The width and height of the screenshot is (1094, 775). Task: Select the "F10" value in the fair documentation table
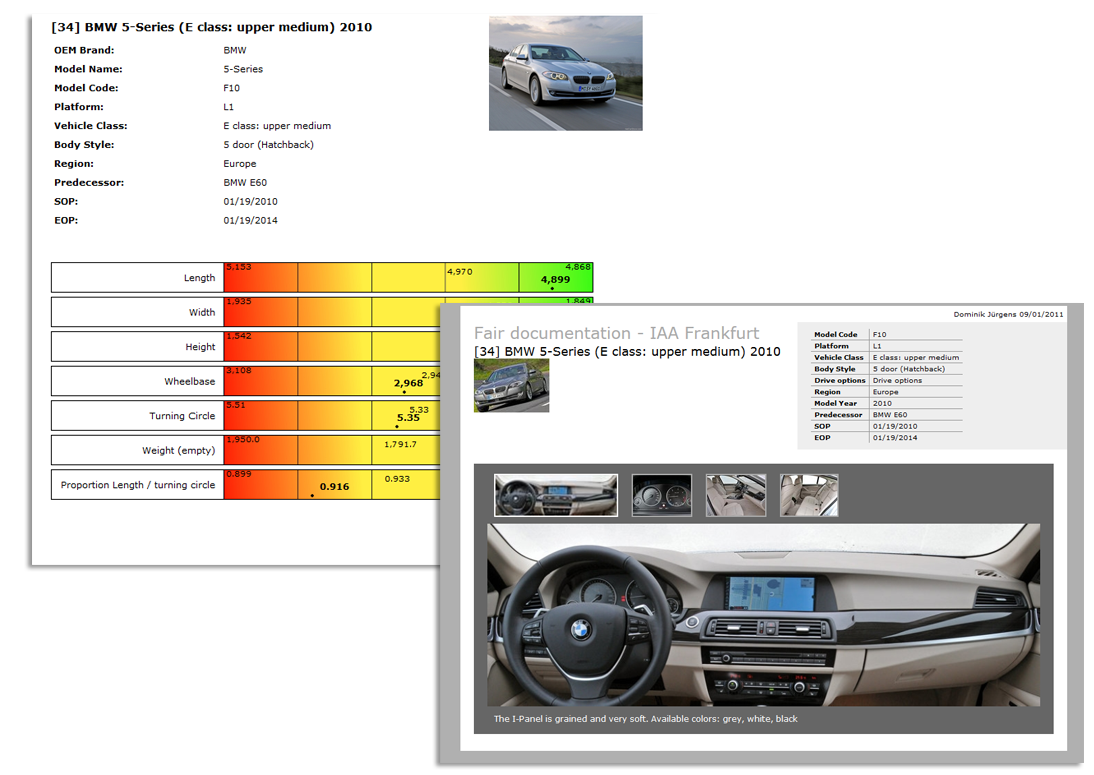pyautogui.click(x=879, y=334)
